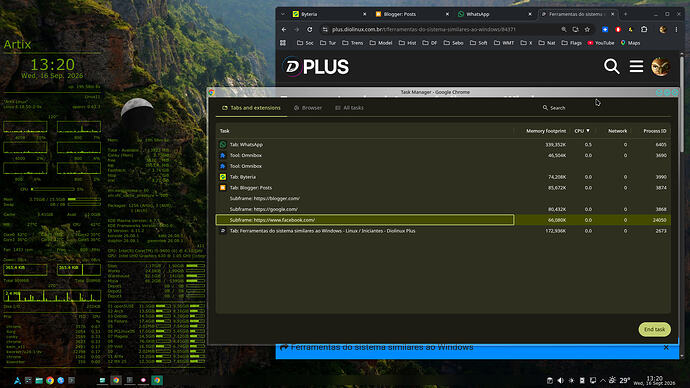Open the Artix application launcher in taskbar
The image size is (690, 388).
[17, 381]
